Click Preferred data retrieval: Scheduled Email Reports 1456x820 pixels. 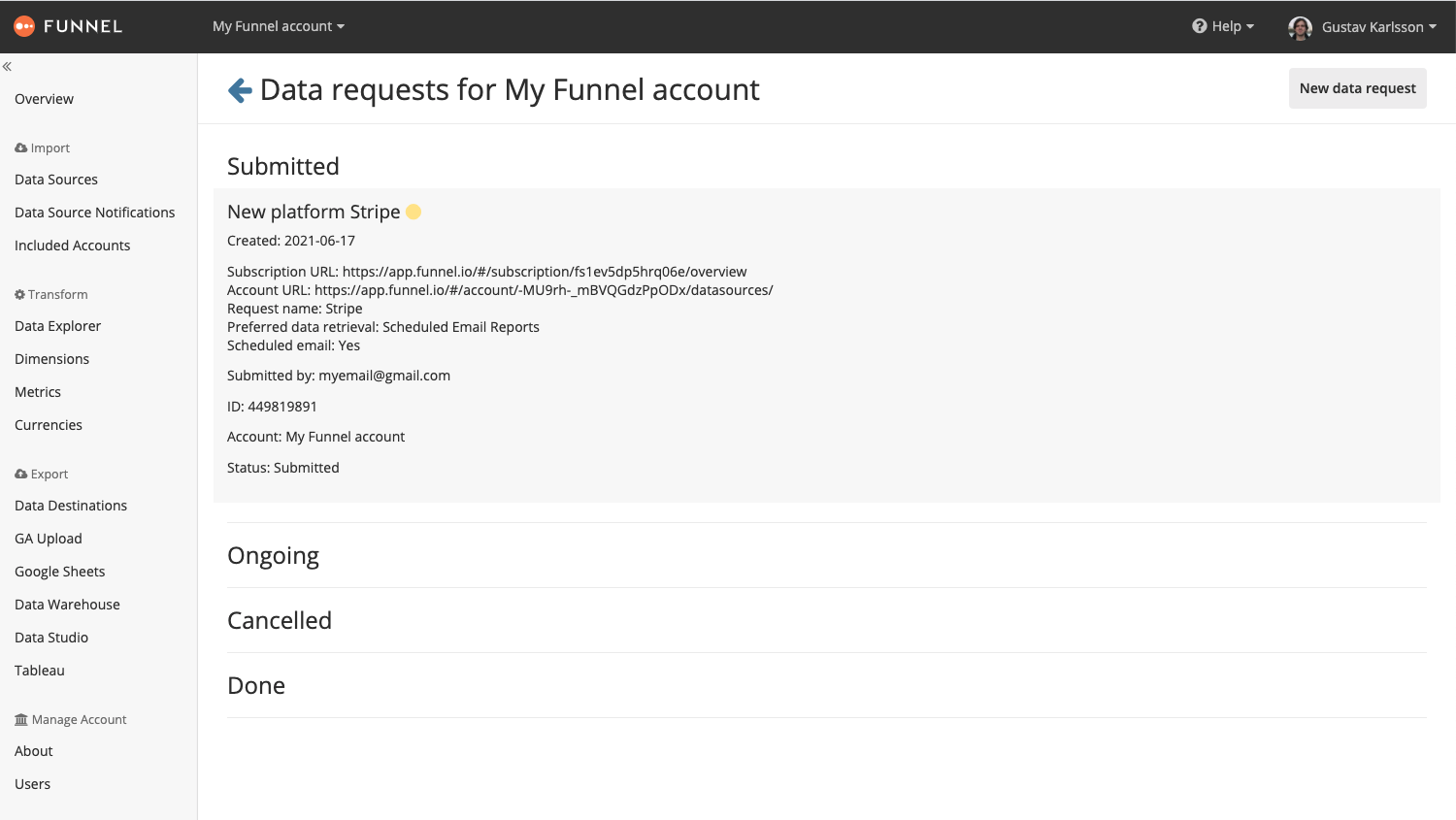[x=383, y=327]
